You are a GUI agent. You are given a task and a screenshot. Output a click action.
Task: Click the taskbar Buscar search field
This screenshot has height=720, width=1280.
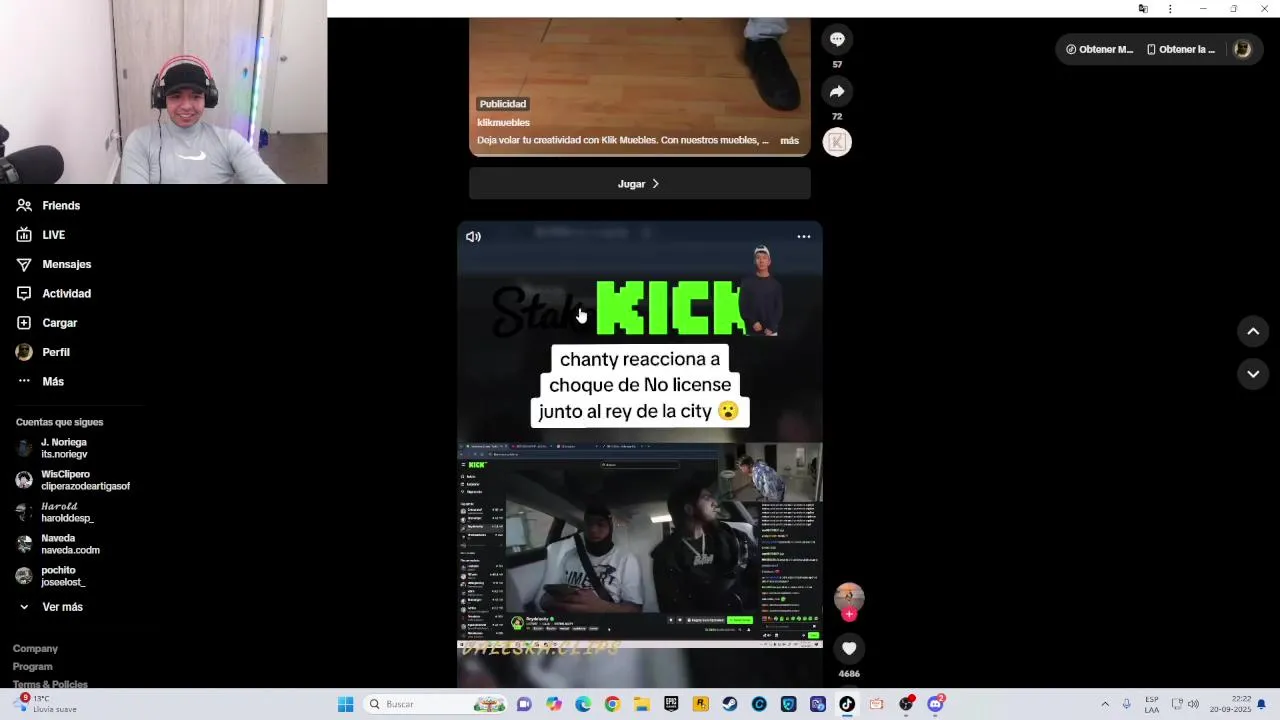tap(436, 704)
